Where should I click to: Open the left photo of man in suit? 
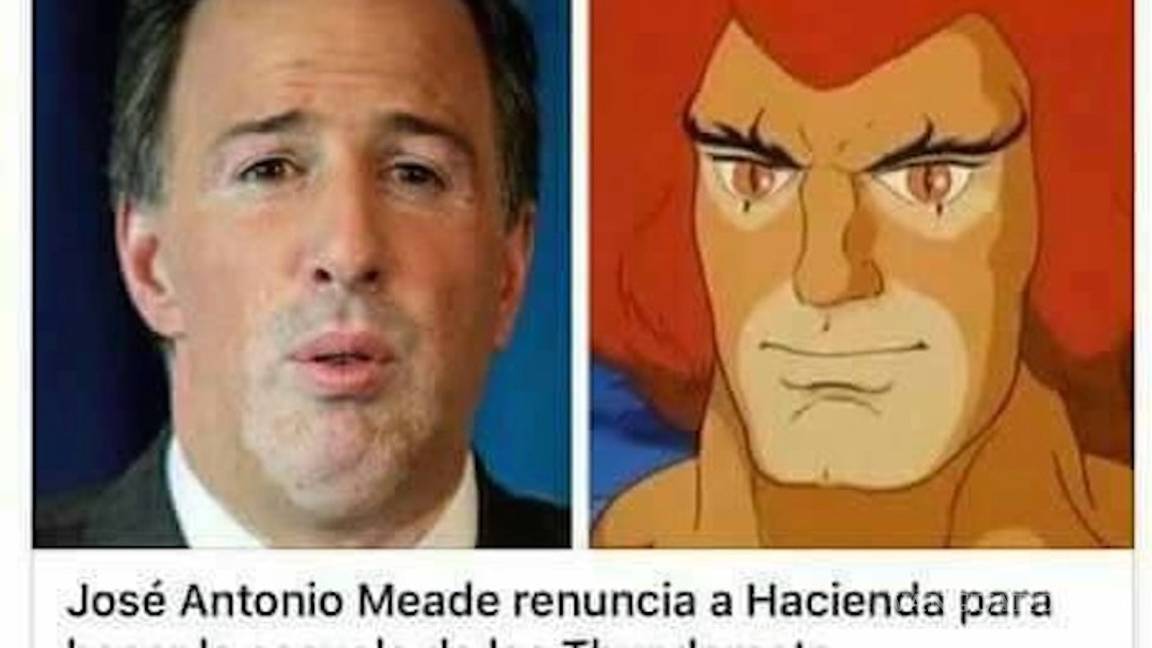[x=302, y=273]
